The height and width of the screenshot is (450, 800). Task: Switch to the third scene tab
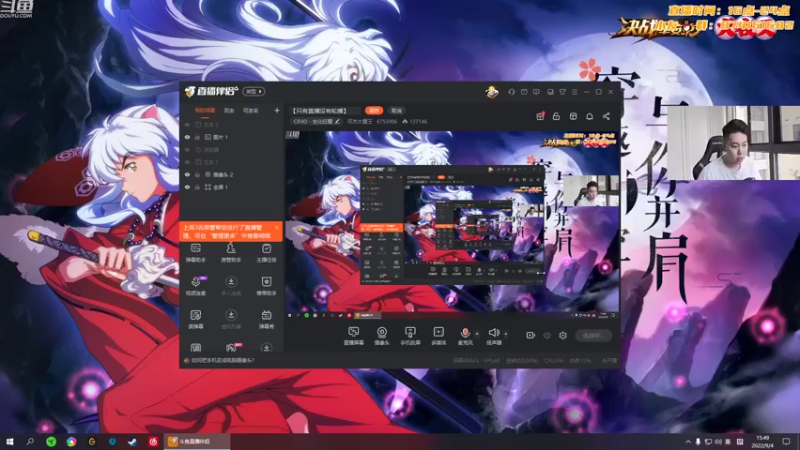click(x=251, y=110)
